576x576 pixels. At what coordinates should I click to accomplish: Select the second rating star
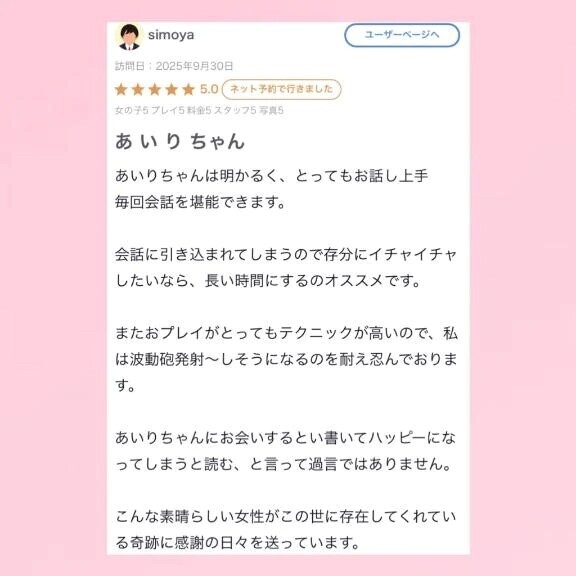[138, 89]
